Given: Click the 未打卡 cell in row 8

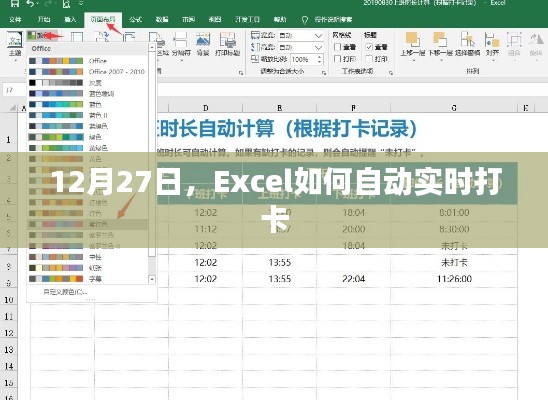Looking at the screenshot, I should [x=454, y=262].
